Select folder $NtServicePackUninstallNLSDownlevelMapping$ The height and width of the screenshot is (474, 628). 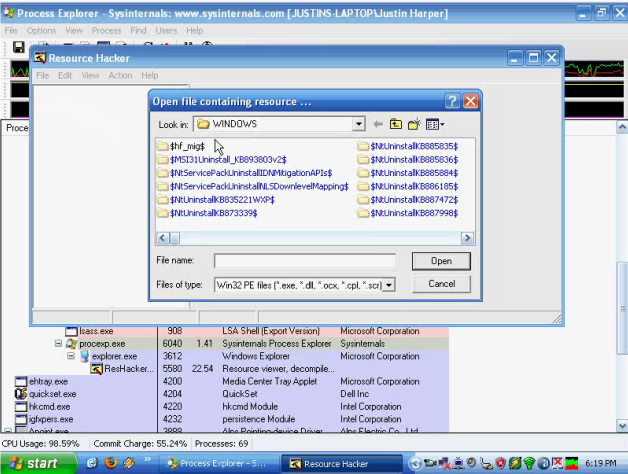(253, 186)
